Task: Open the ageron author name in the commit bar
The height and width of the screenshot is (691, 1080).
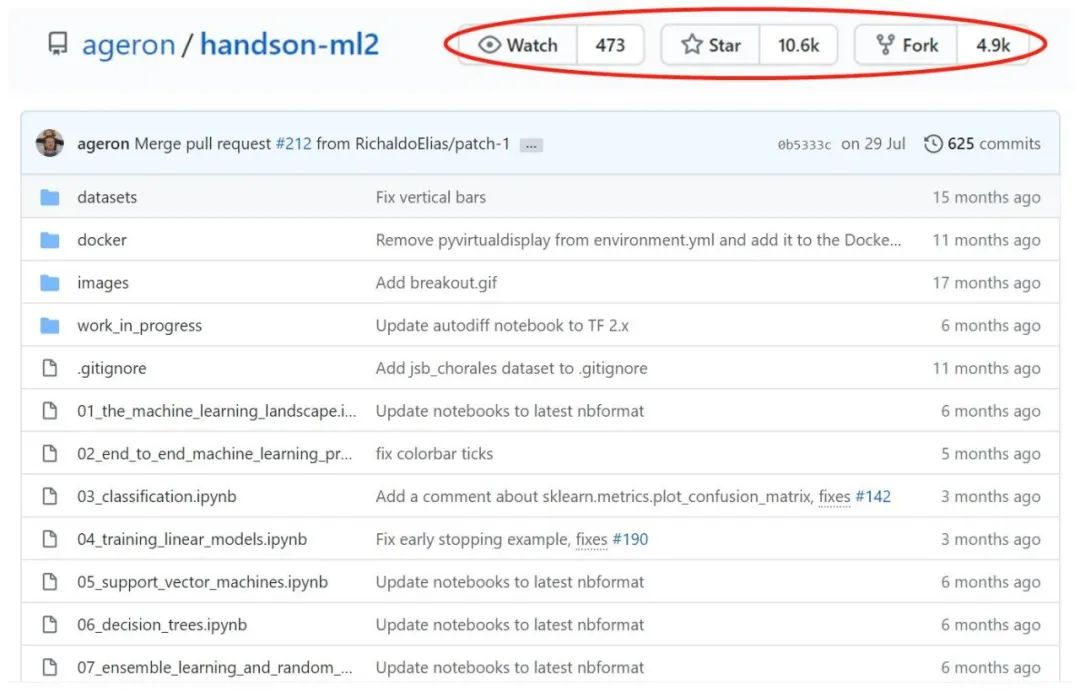Action: (x=103, y=144)
